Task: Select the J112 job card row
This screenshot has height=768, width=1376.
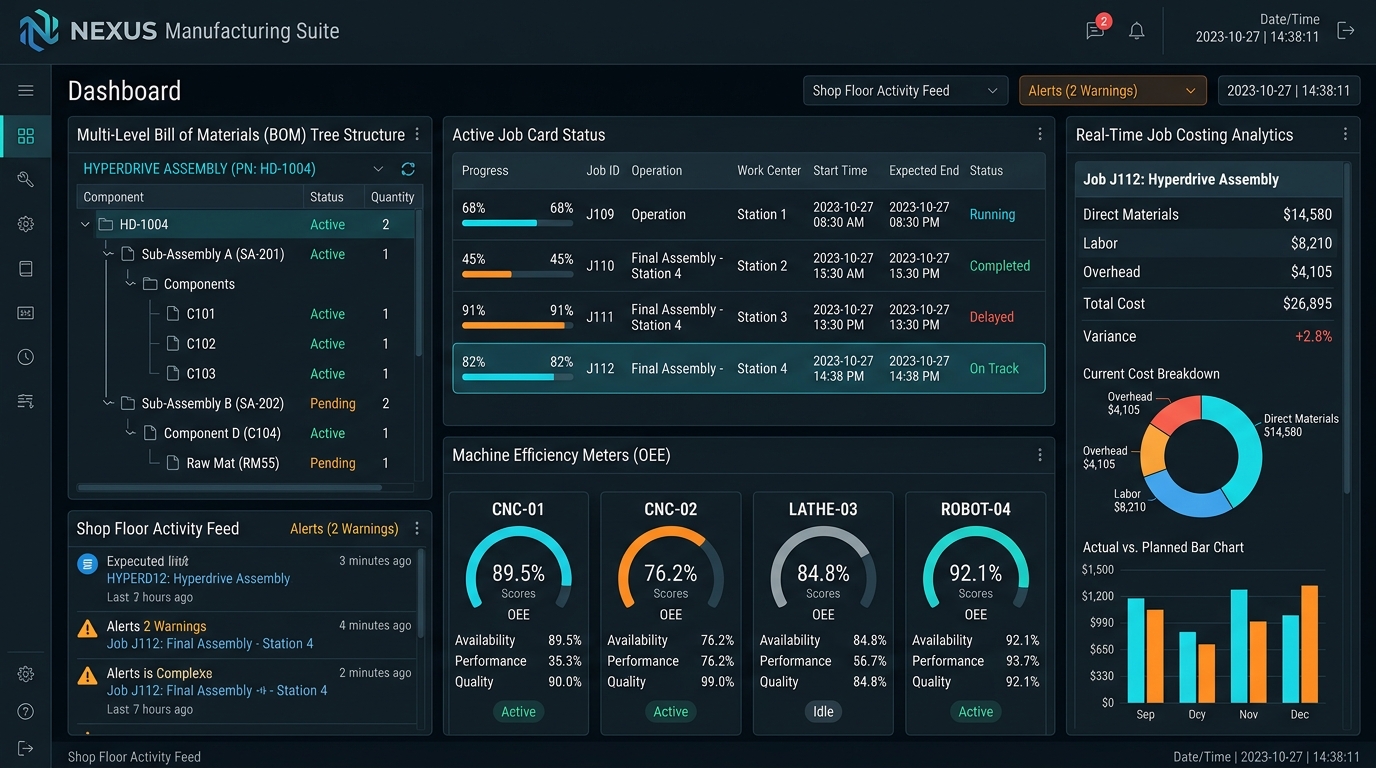Action: [749, 368]
